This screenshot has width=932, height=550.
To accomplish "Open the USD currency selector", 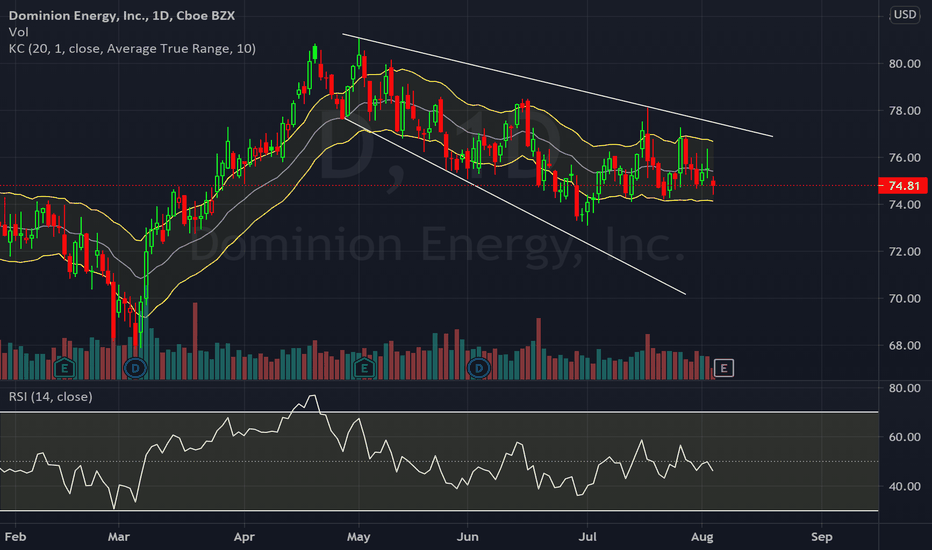I will (905, 14).
